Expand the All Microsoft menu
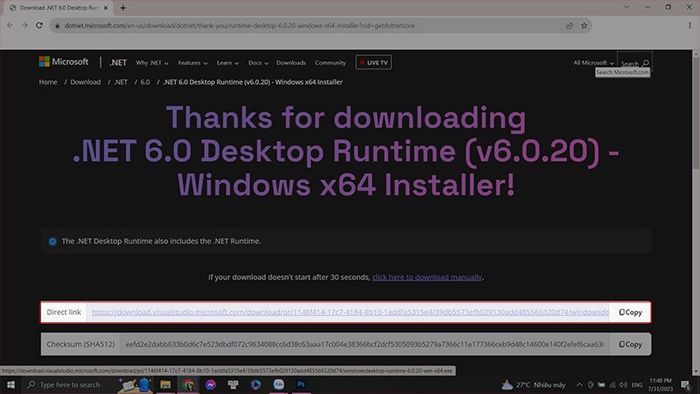This screenshot has width=700, height=394. 594,63
